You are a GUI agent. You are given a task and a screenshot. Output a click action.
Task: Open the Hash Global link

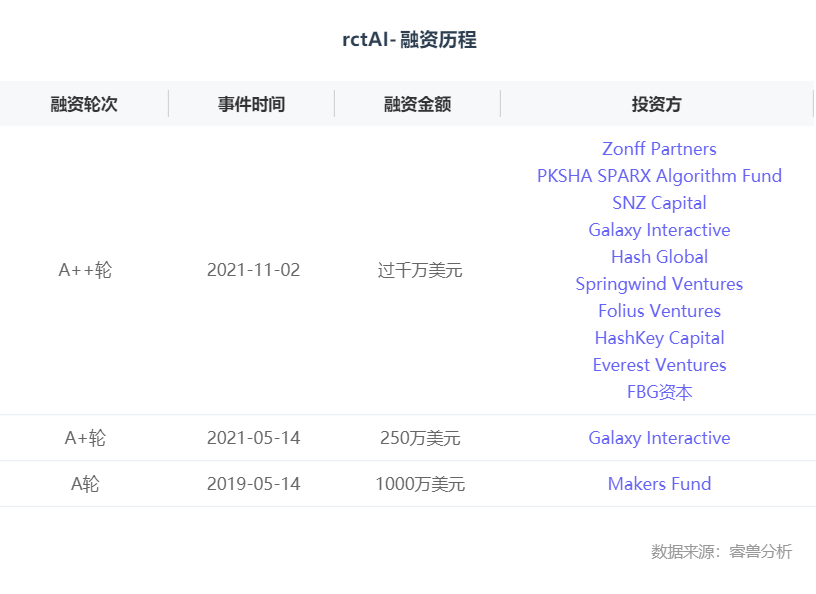coord(659,257)
